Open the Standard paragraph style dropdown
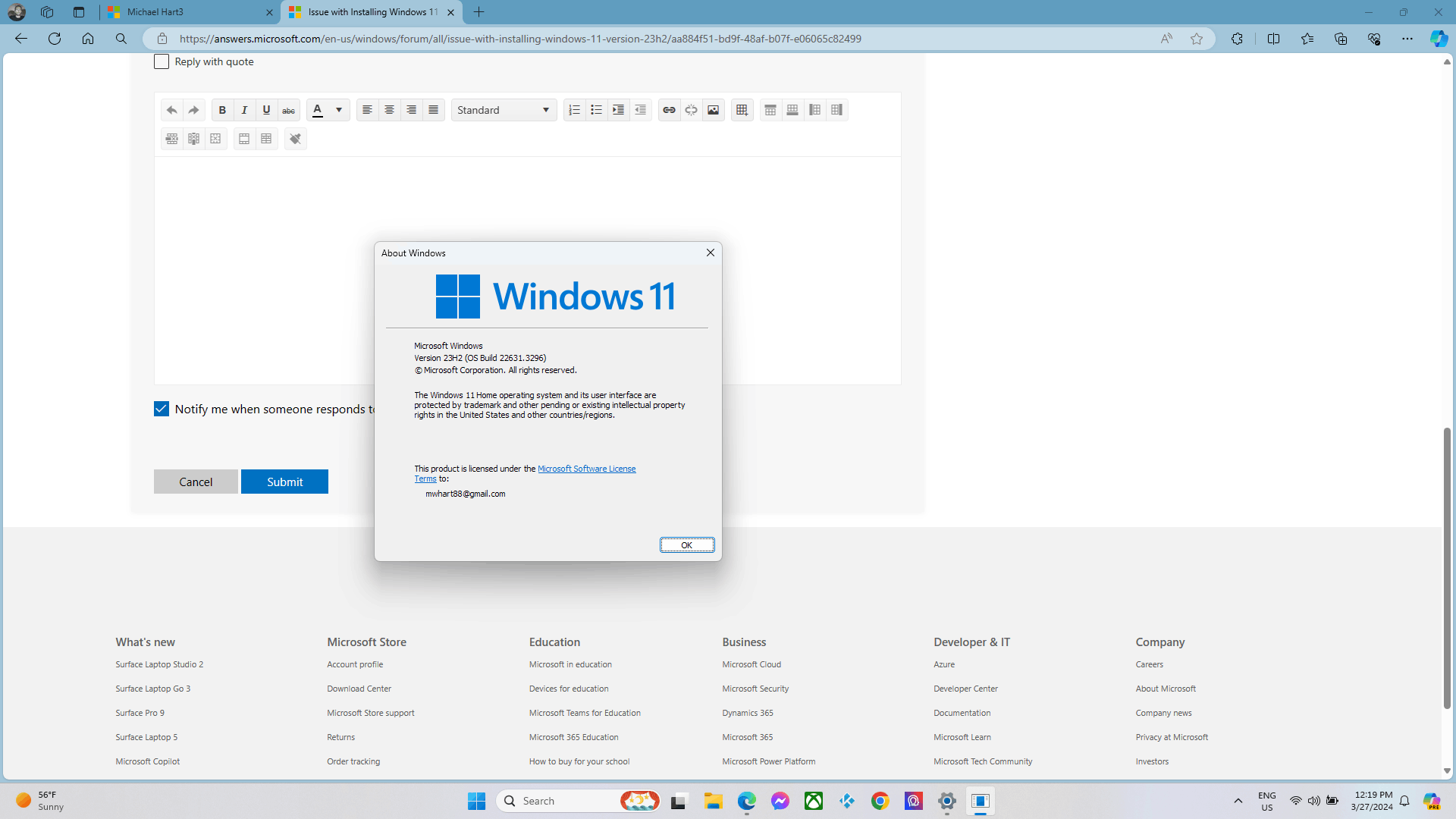This screenshot has height=819, width=1456. click(x=504, y=110)
